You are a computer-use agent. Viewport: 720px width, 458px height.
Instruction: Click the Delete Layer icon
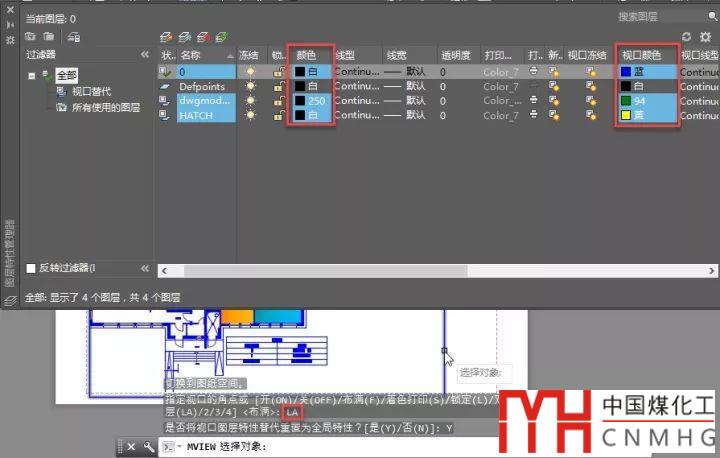[201, 37]
